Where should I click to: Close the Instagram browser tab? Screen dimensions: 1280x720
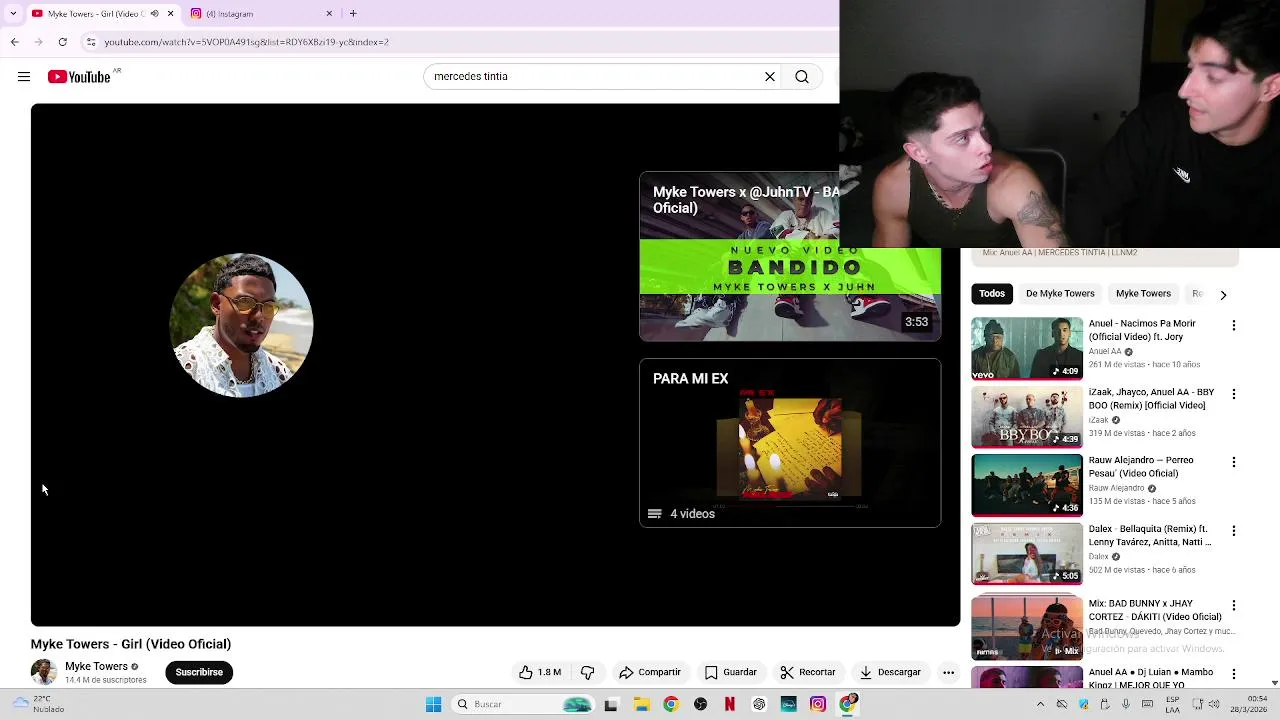click(x=329, y=13)
